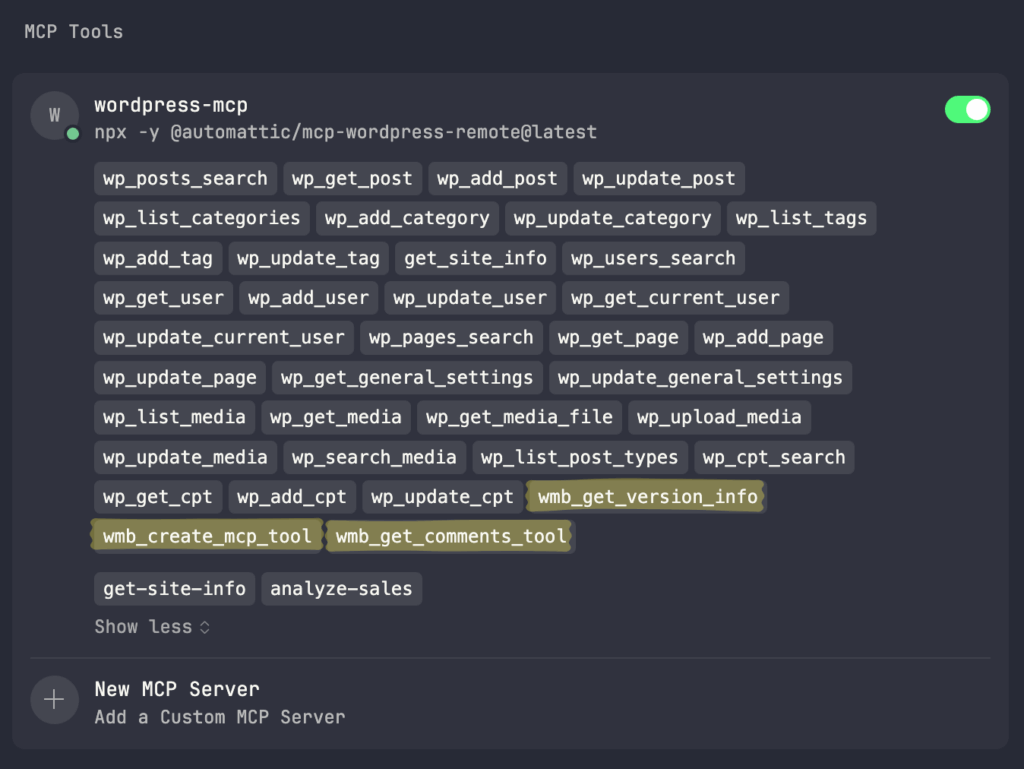The width and height of the screenshot is (1024, 769).
Task: Click the wordpress-mcp W avatar icon
Action: click(x=55, y=116)
